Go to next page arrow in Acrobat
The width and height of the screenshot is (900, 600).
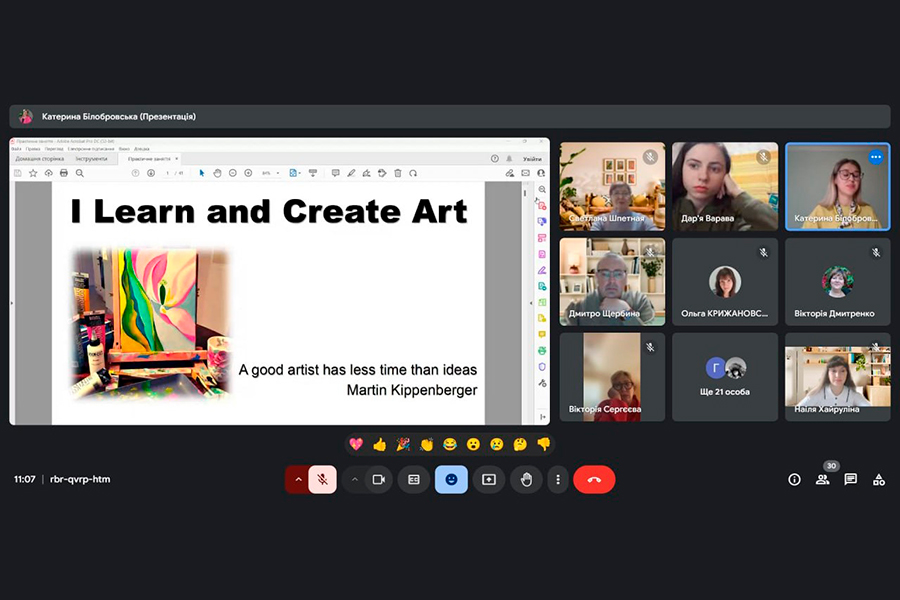(x=151, y=173)
